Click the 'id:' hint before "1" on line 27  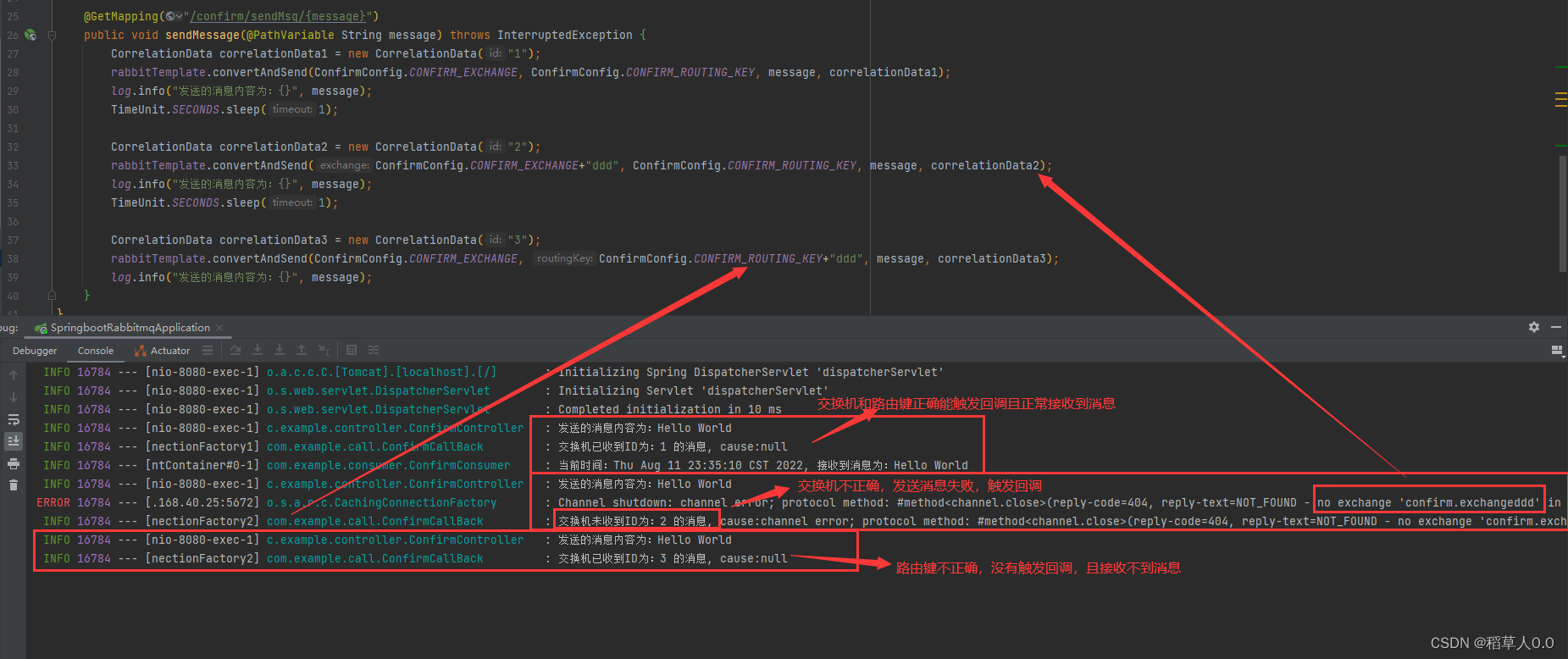496,53
